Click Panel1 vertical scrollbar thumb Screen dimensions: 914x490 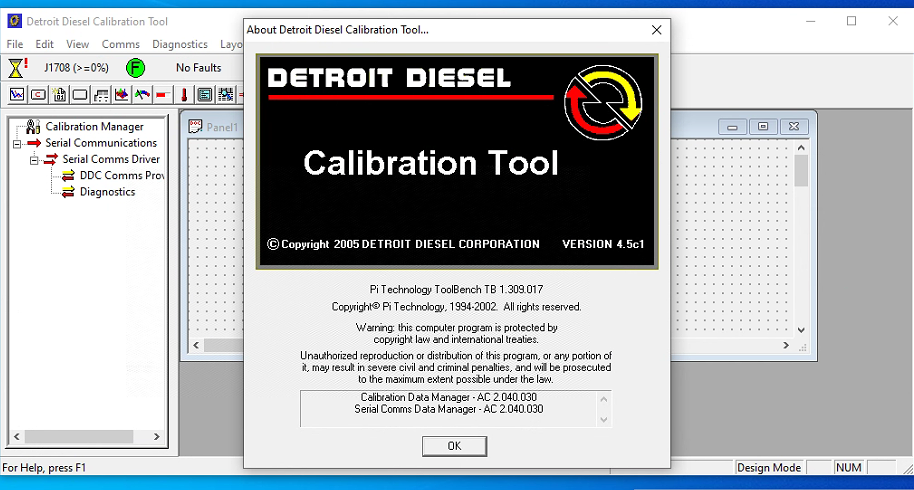tap(801, 171)
